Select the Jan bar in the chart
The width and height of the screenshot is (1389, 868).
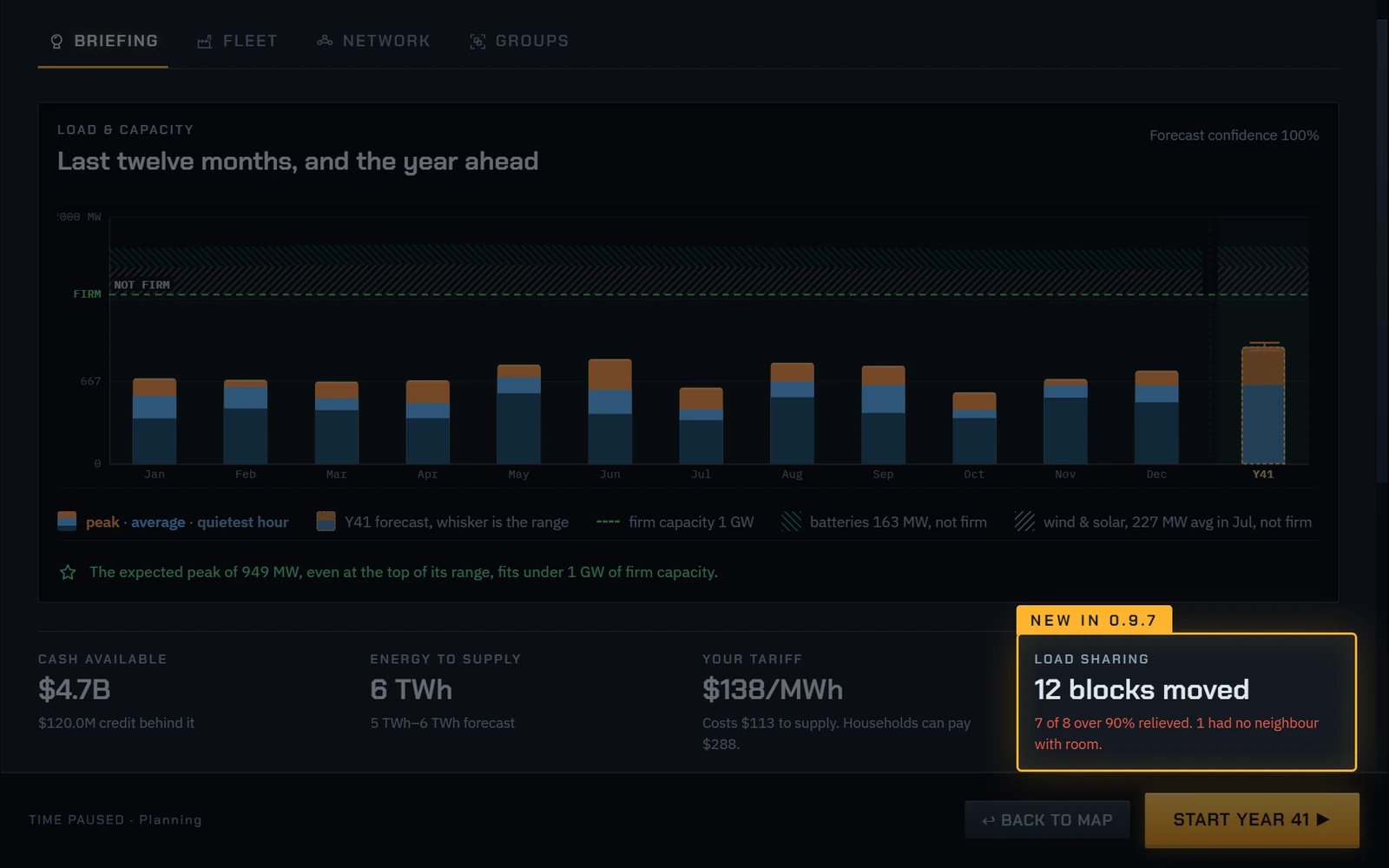(155, 421)
